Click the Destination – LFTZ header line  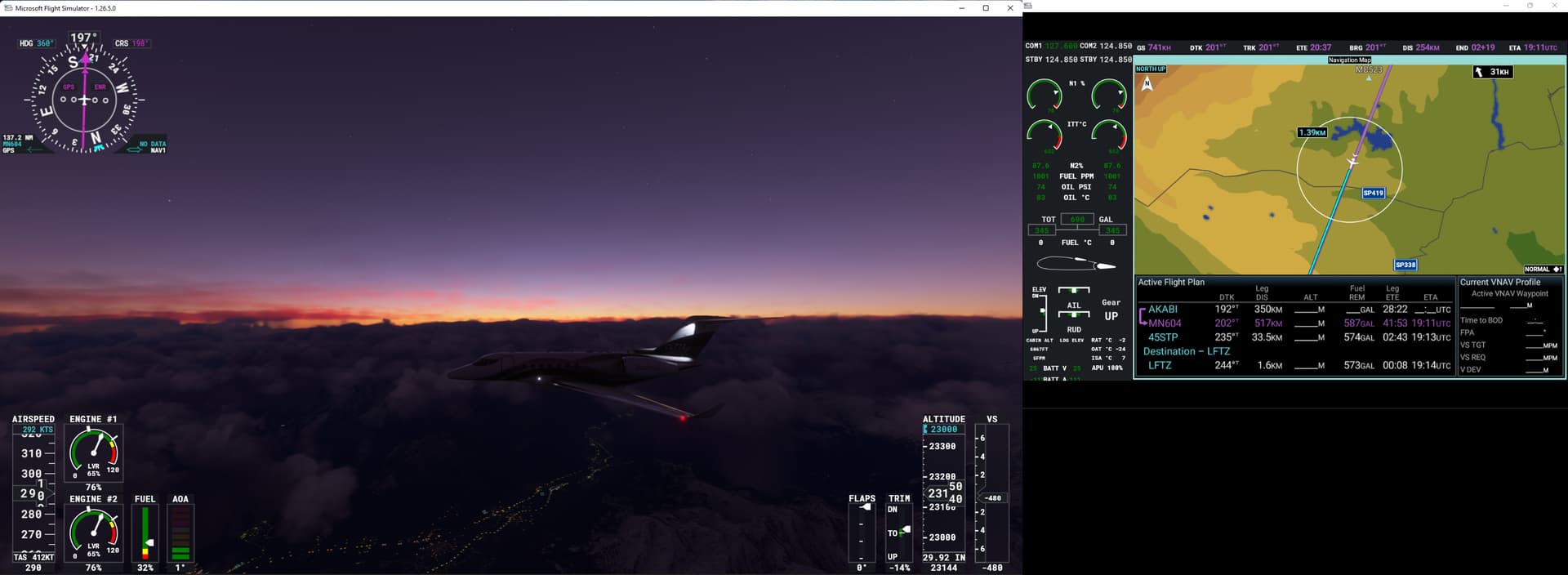pos(1187,351)
